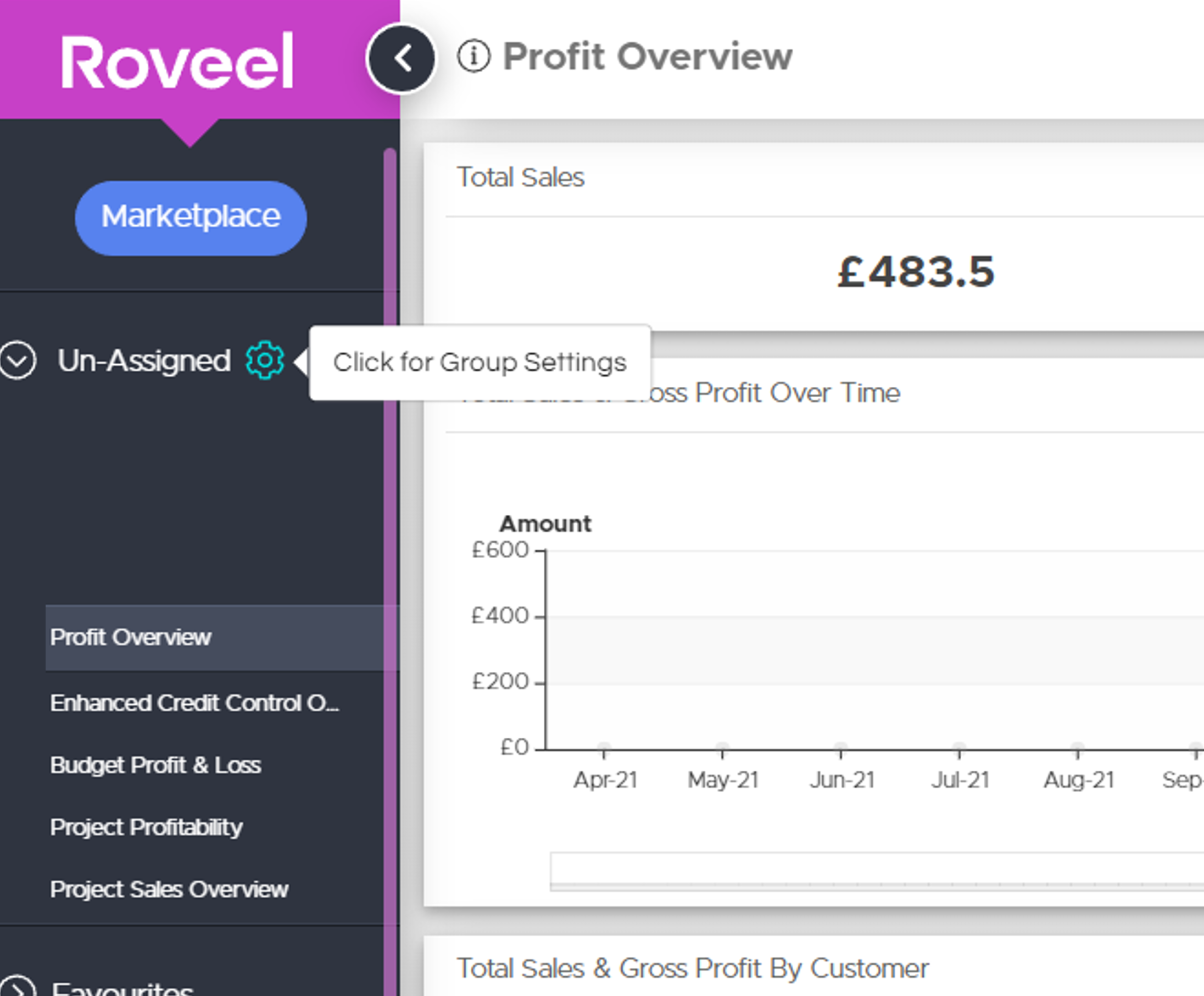Collapse the sidebar with the back chevron
The width and height of the screenshot is (1204, 996).
[x=402, y=58]
